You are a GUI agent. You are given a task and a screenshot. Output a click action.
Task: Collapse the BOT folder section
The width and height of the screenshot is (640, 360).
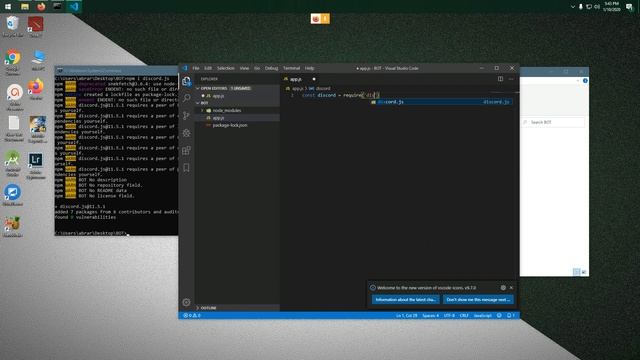238,103
